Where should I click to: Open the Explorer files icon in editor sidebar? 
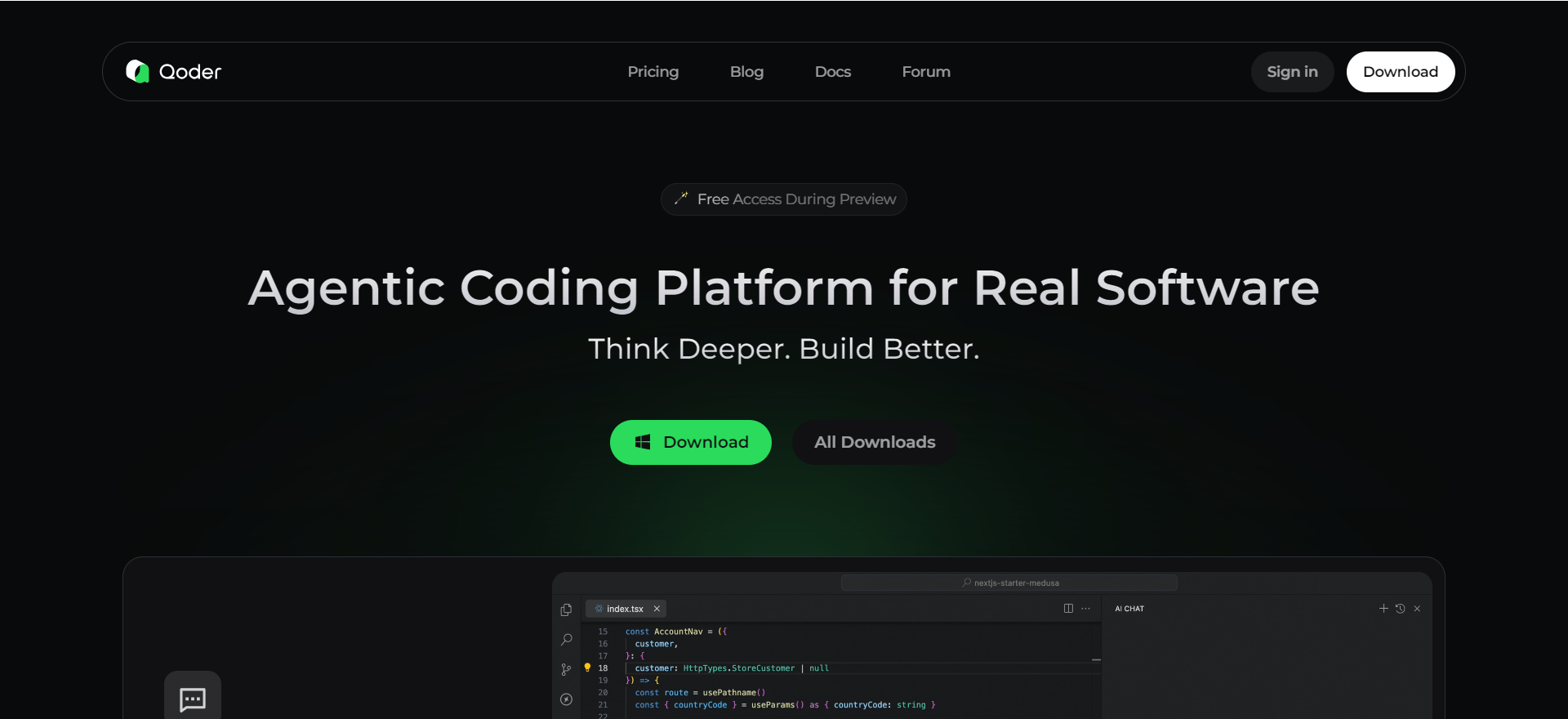coord(566,610)
